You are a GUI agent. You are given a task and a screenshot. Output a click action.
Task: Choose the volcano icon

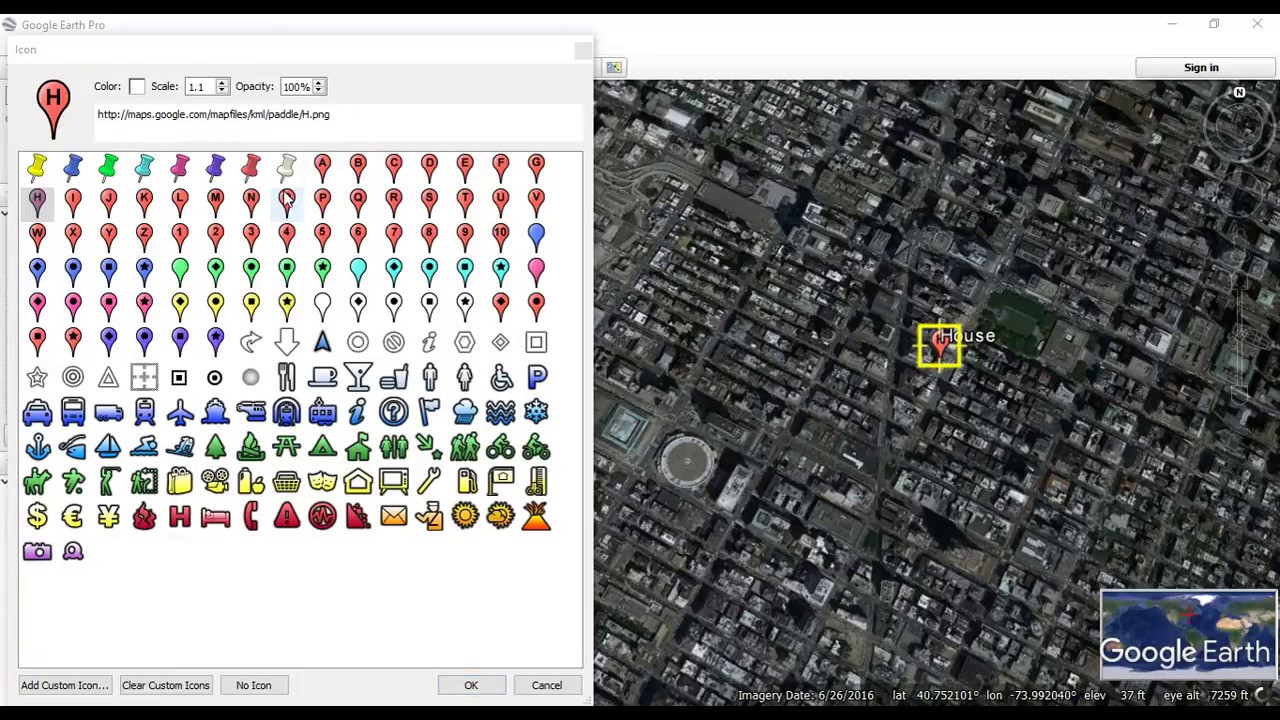click(x=536, y=517)
